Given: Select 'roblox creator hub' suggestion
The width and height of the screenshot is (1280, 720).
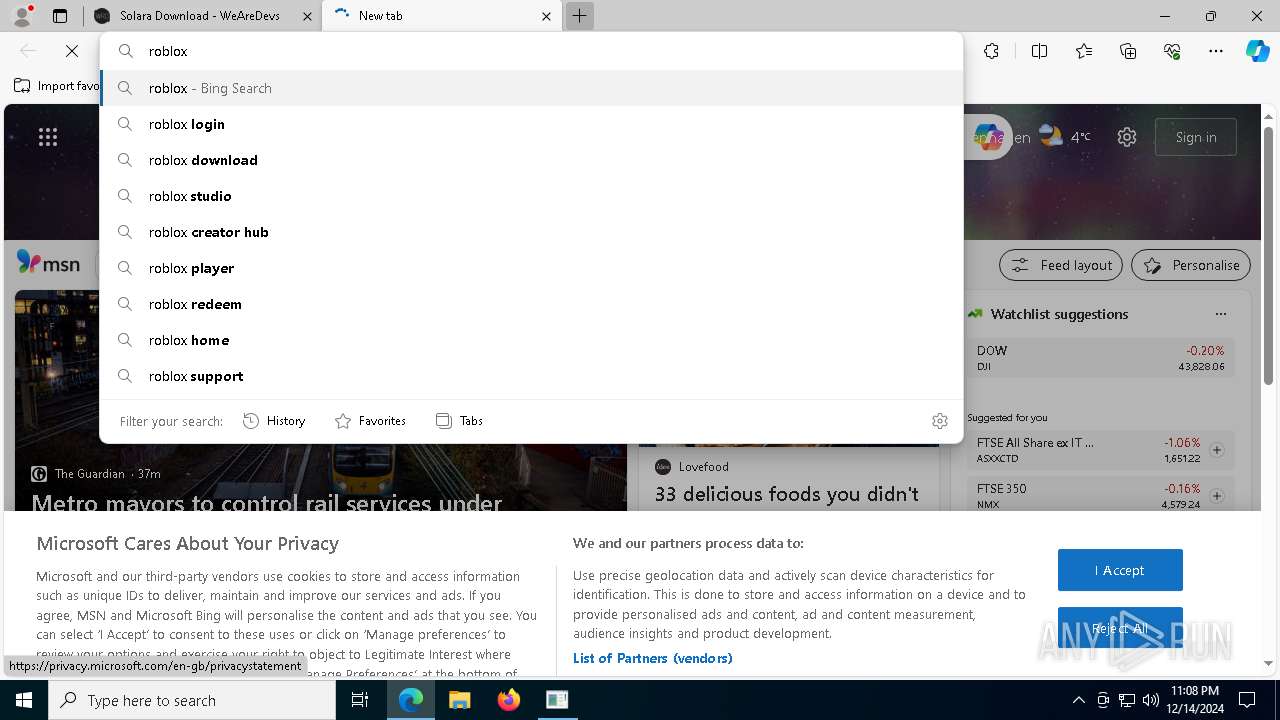Looking at the screenshot, I should click(531, 232).
